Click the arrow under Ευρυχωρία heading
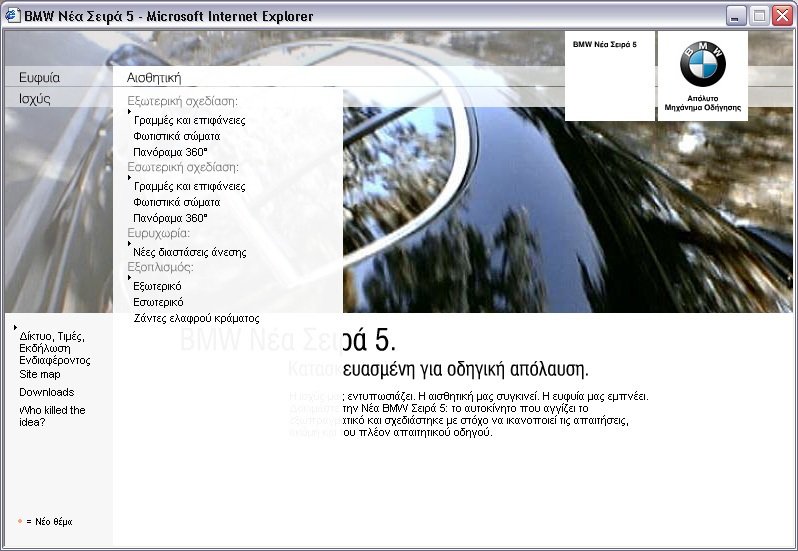Image resolution: width=798 pixels, height=551 pixels. (x=129, y=244)
